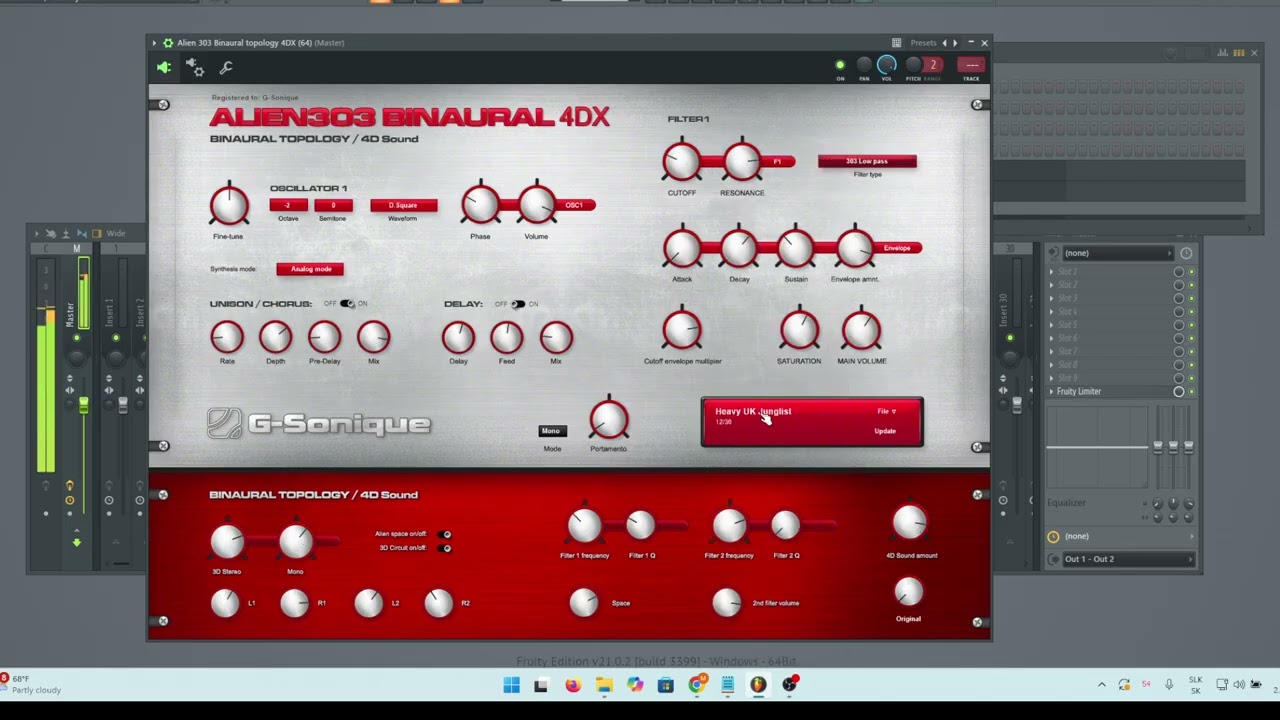Toggle the plugin ON green LED
The width and height of the screenshot is (1280, 720).
point(840,65)
